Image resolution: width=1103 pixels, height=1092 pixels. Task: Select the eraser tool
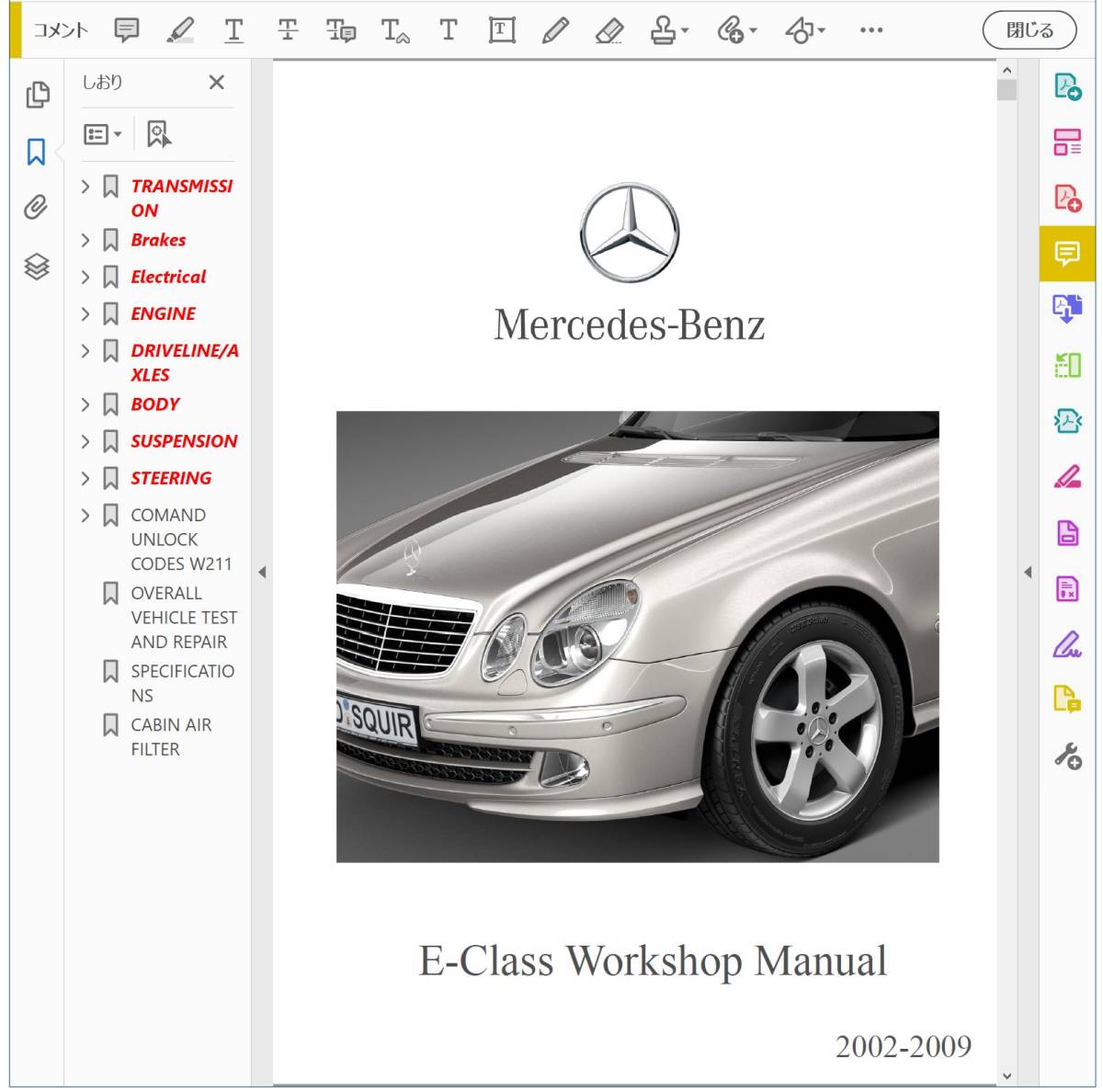[x=609, y=29]
